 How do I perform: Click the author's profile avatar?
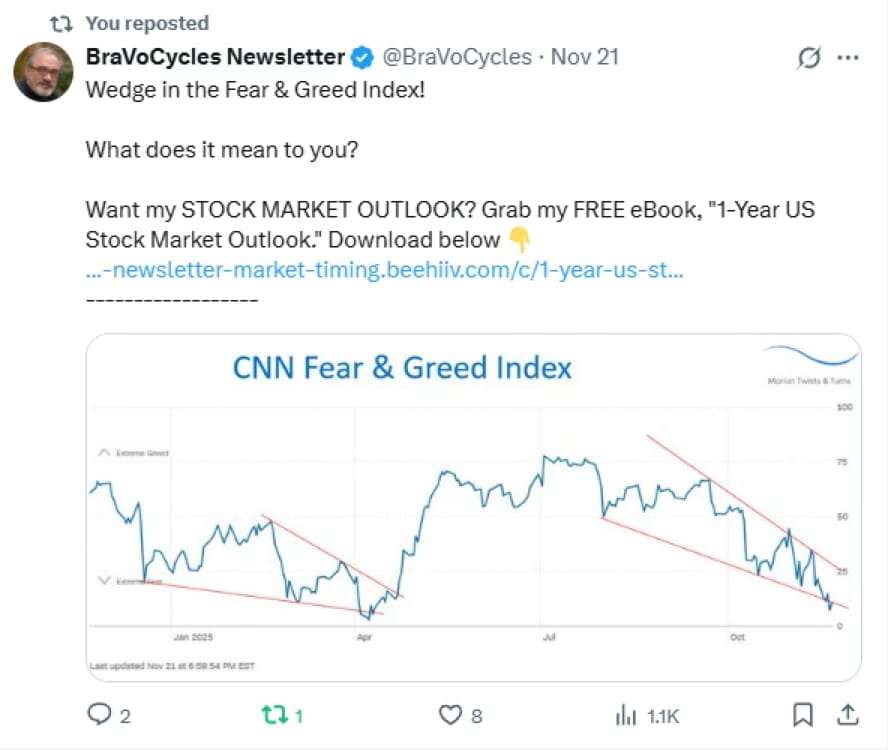[43, 72]
